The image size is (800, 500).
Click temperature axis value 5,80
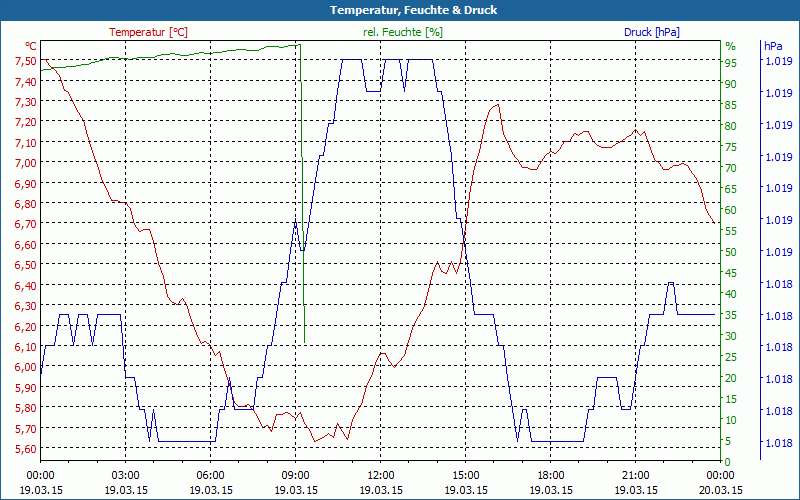click(26, 408)
